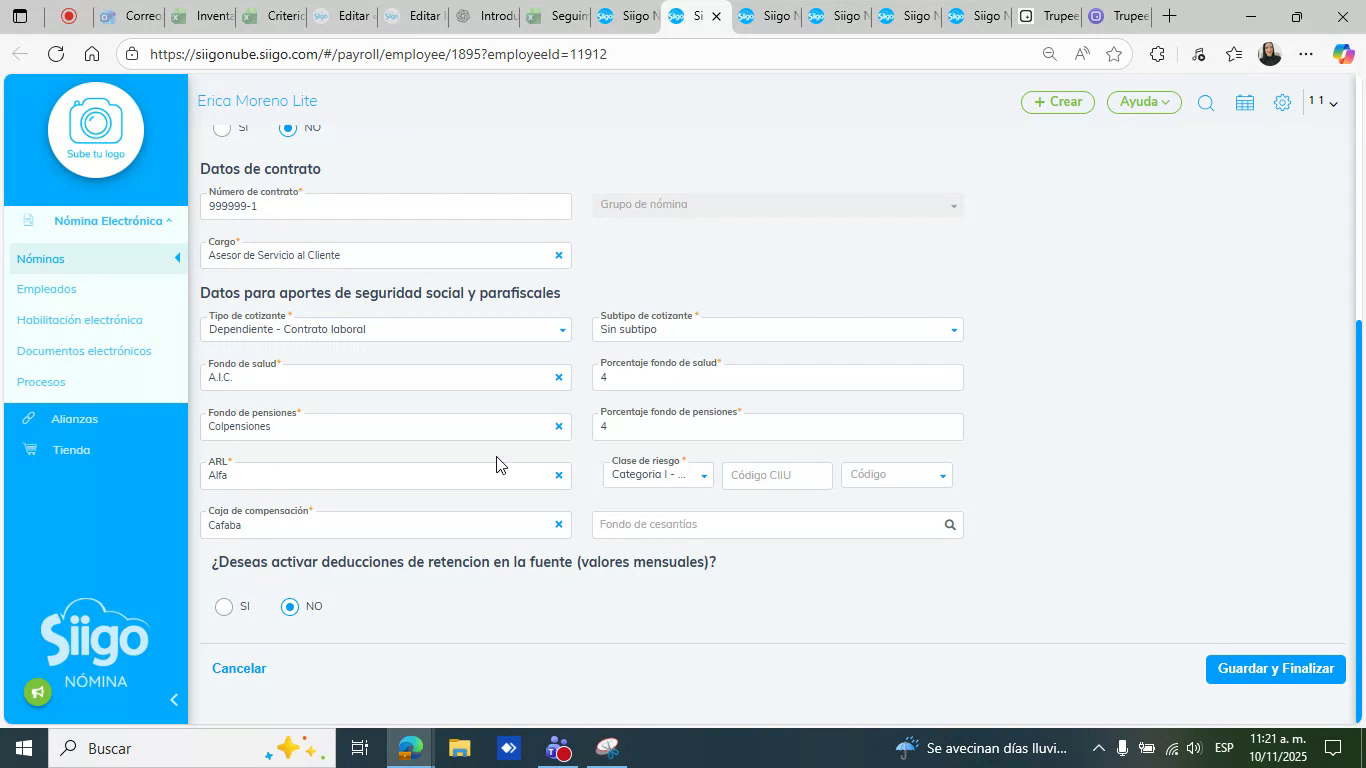Screen dimensions: 1366x768
Task: Open Task View on the taskbar
Action: [x=360, y=748]
